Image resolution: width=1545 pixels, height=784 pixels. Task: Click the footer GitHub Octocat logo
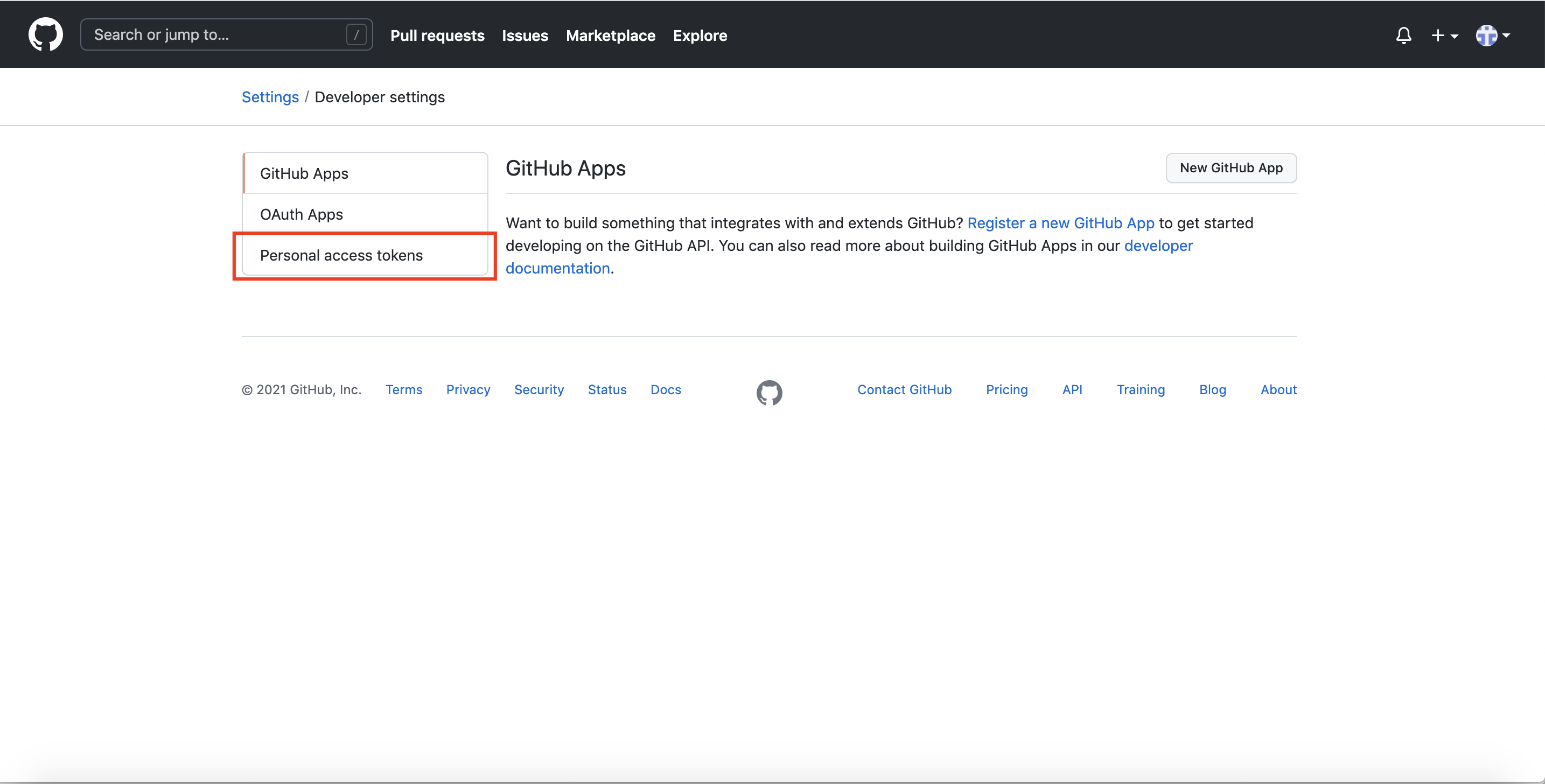click(x=769, y=393)
